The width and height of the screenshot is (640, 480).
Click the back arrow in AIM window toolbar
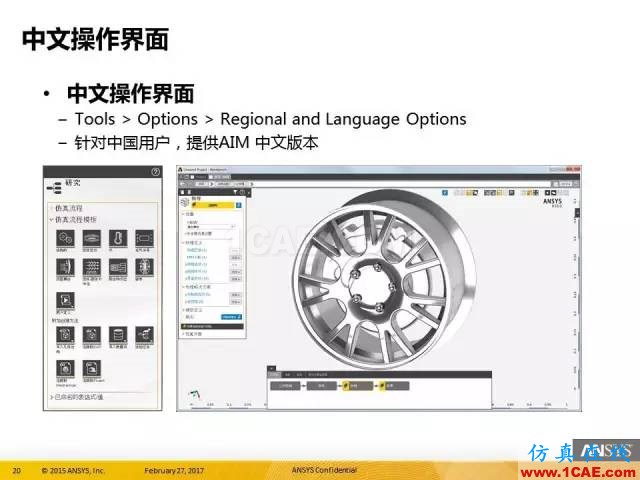182,184
